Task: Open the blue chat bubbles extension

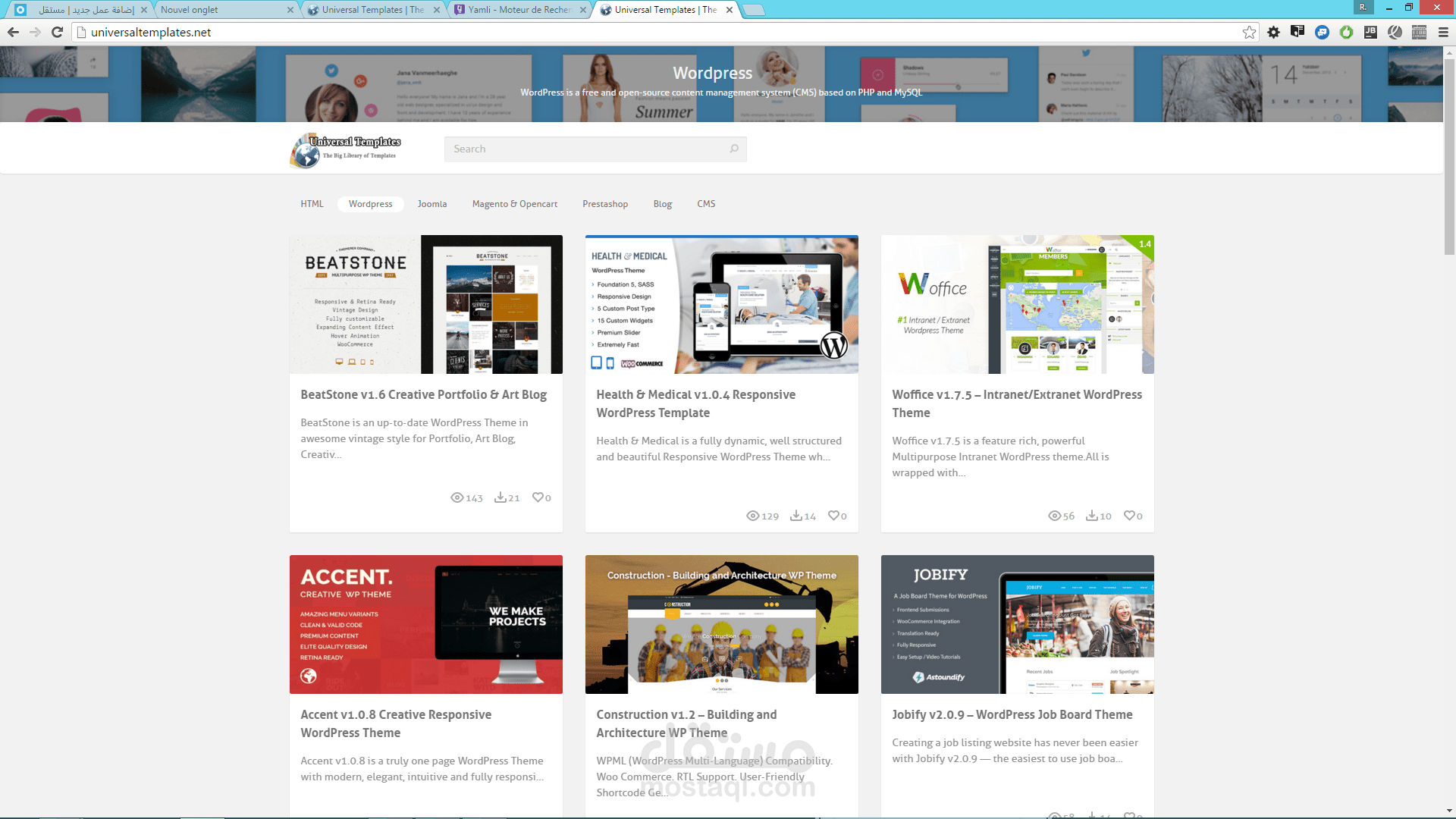Action: 1322,32
